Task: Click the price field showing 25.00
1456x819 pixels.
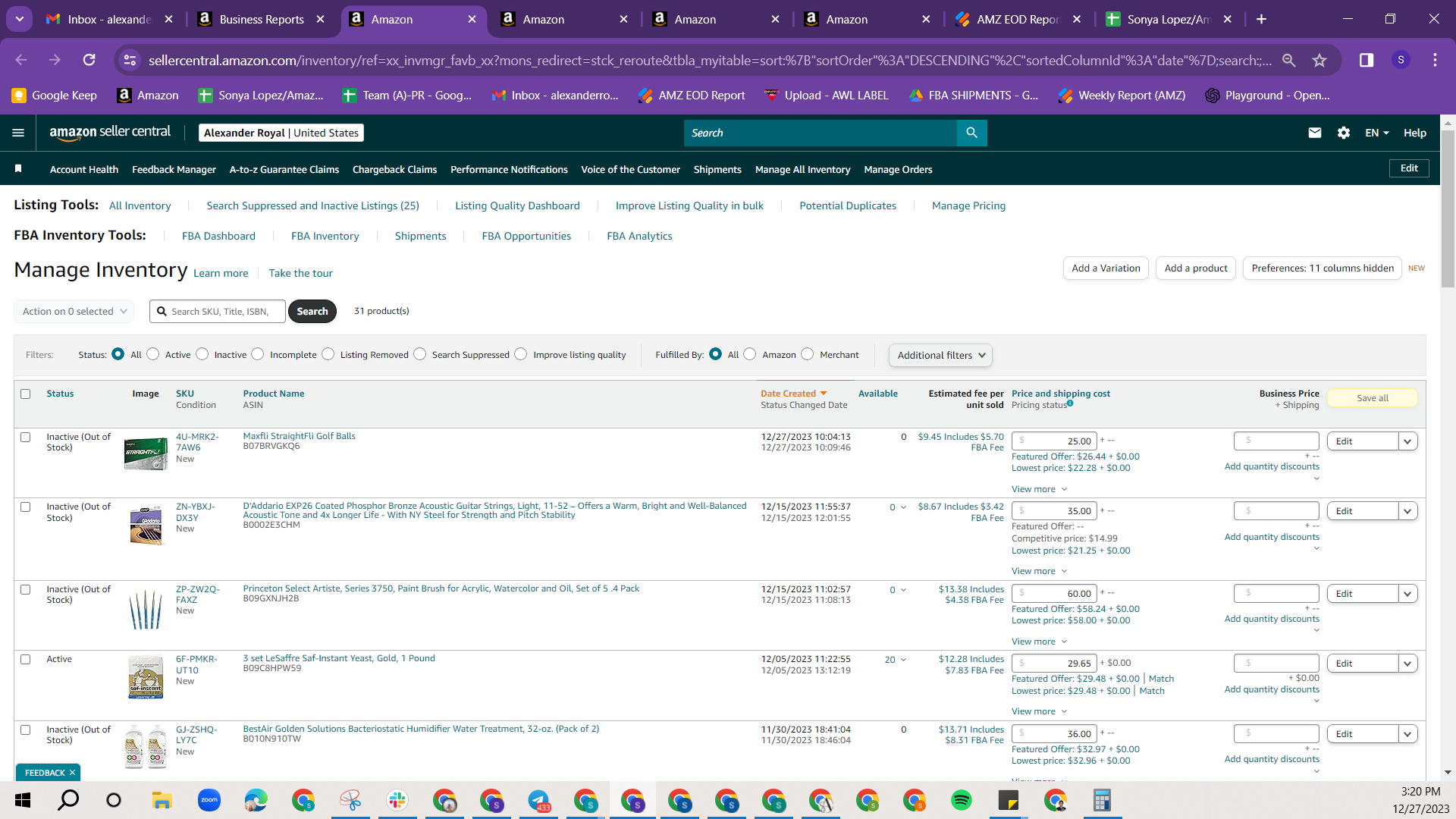Action: pos(1054,441)
